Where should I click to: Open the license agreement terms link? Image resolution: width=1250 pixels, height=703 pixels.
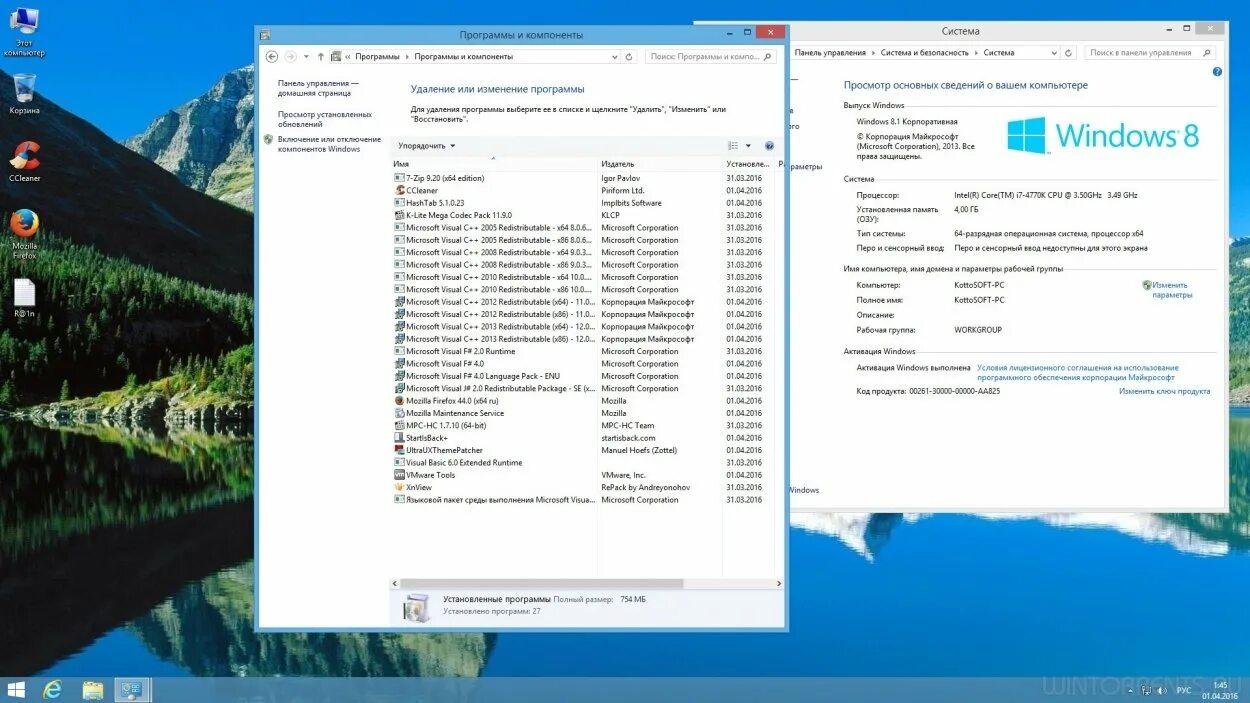coord(1078,373)
